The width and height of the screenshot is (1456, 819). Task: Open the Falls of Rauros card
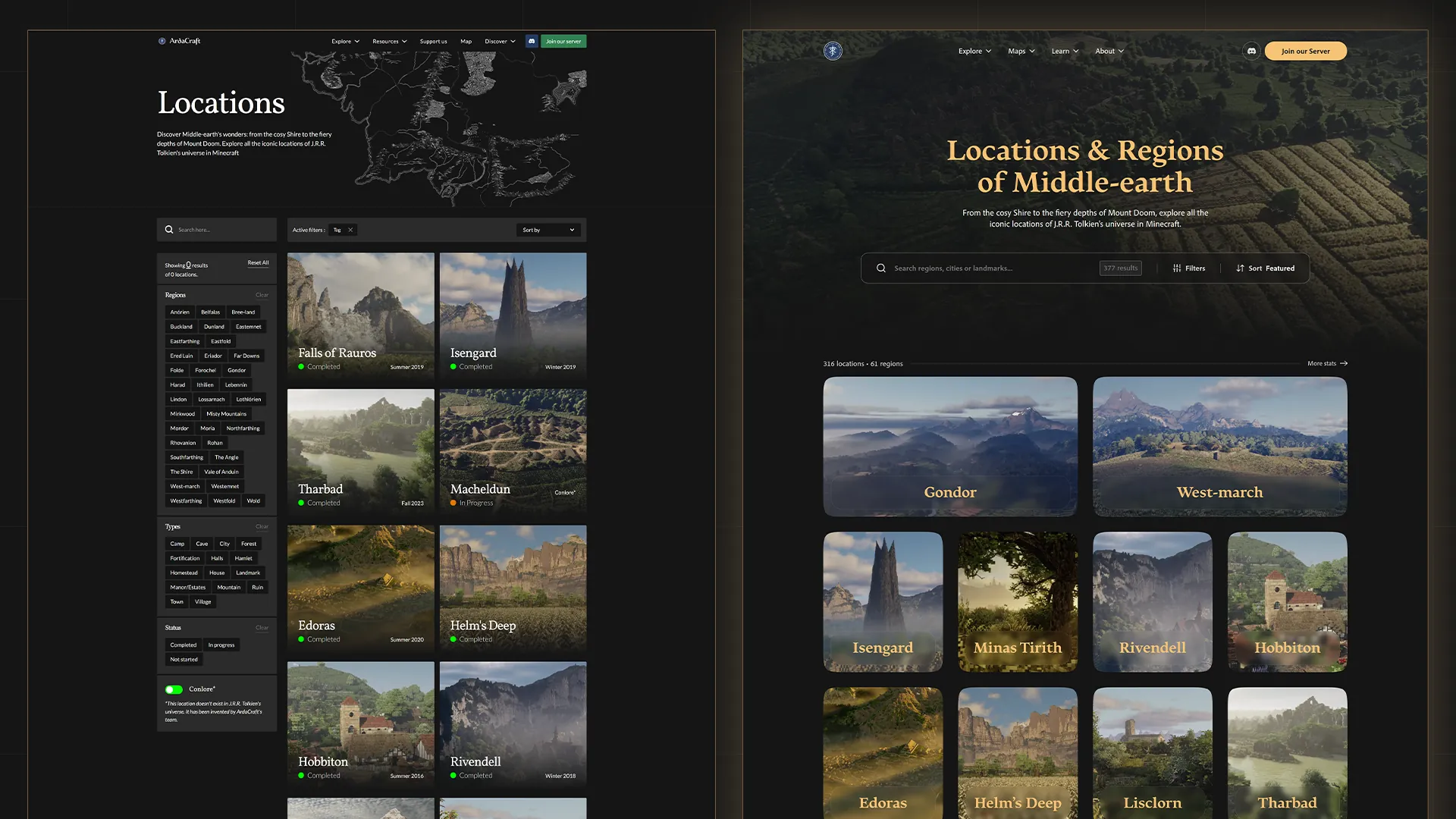pos(360,314)
